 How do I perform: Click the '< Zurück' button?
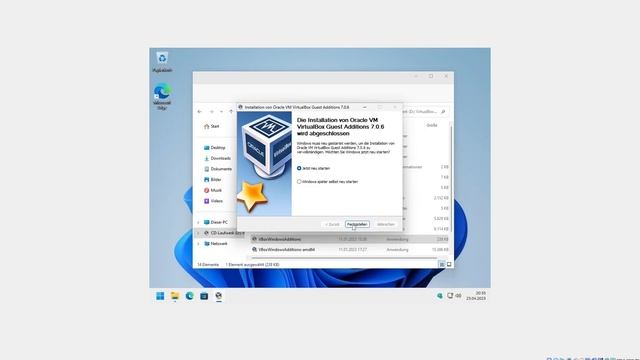pos(332,224)
